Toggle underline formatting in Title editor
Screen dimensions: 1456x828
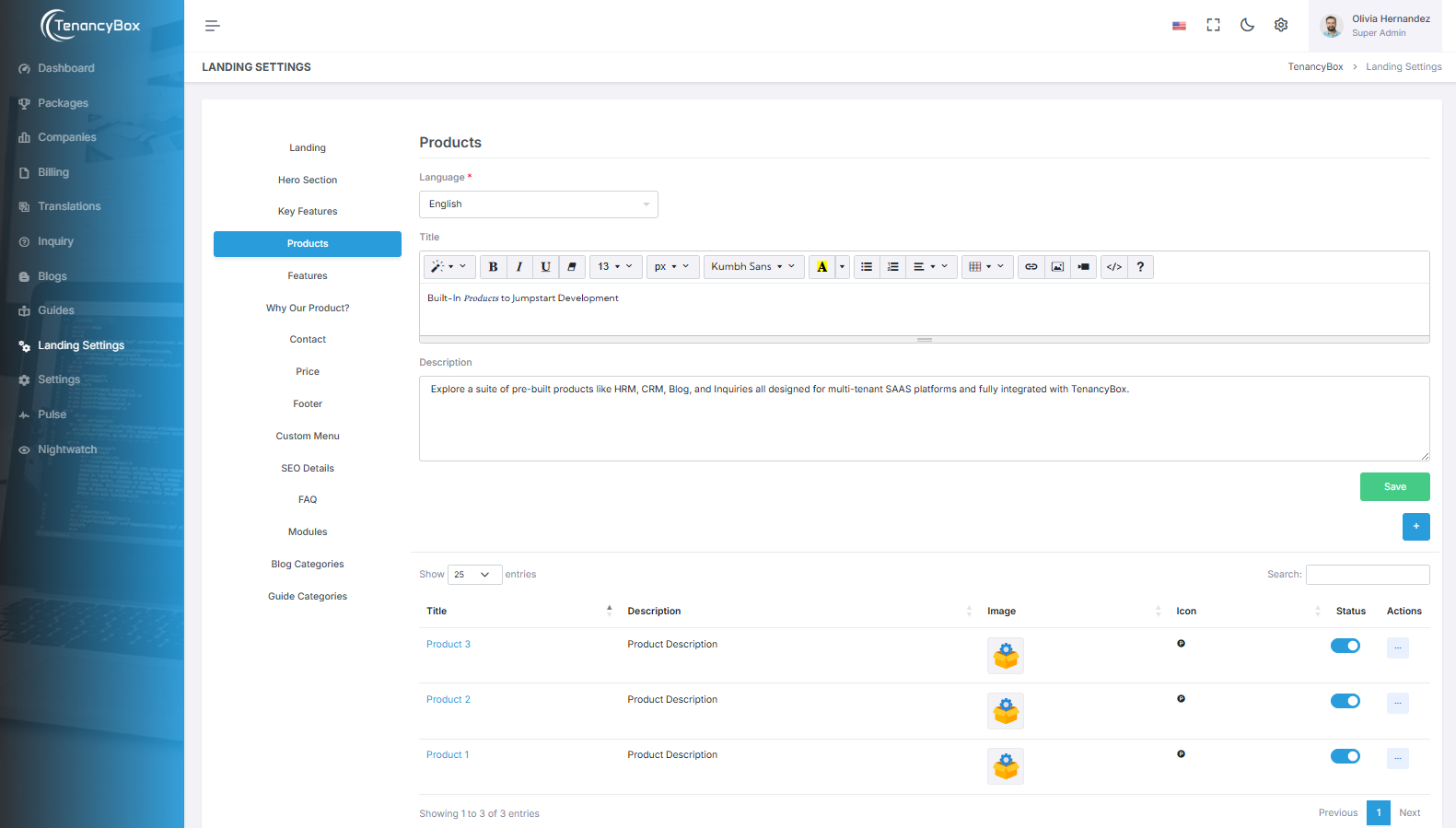pos(545,267)
